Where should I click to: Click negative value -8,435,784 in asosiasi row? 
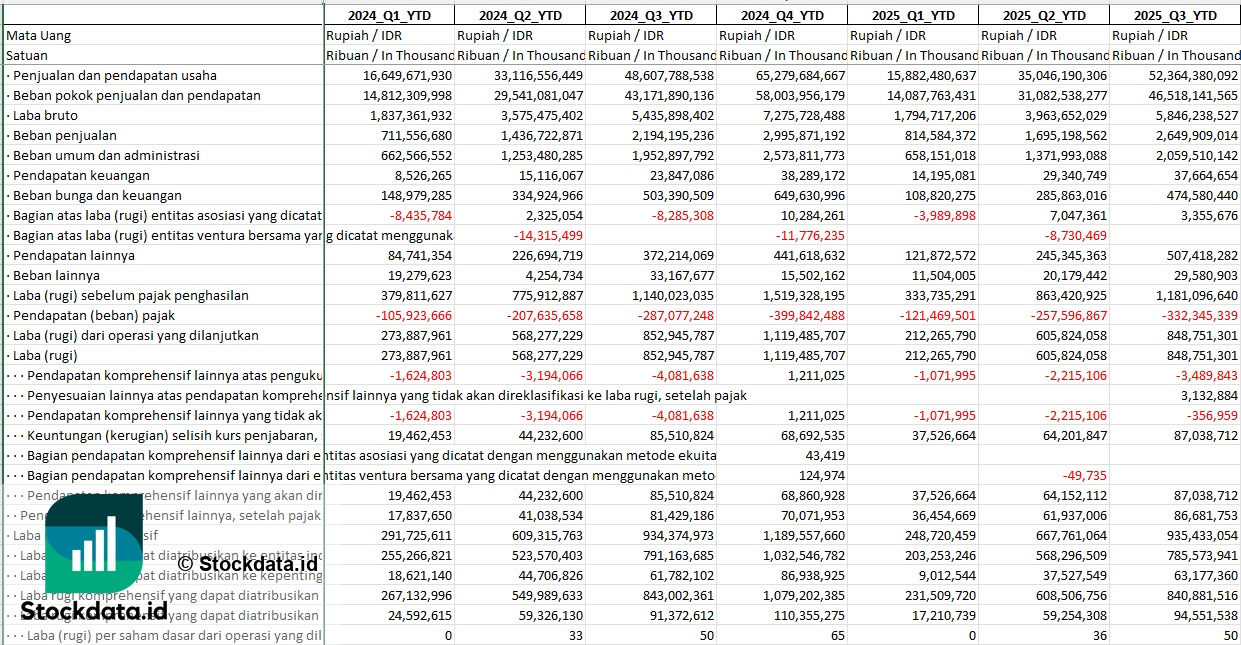[x=422, y=215]
